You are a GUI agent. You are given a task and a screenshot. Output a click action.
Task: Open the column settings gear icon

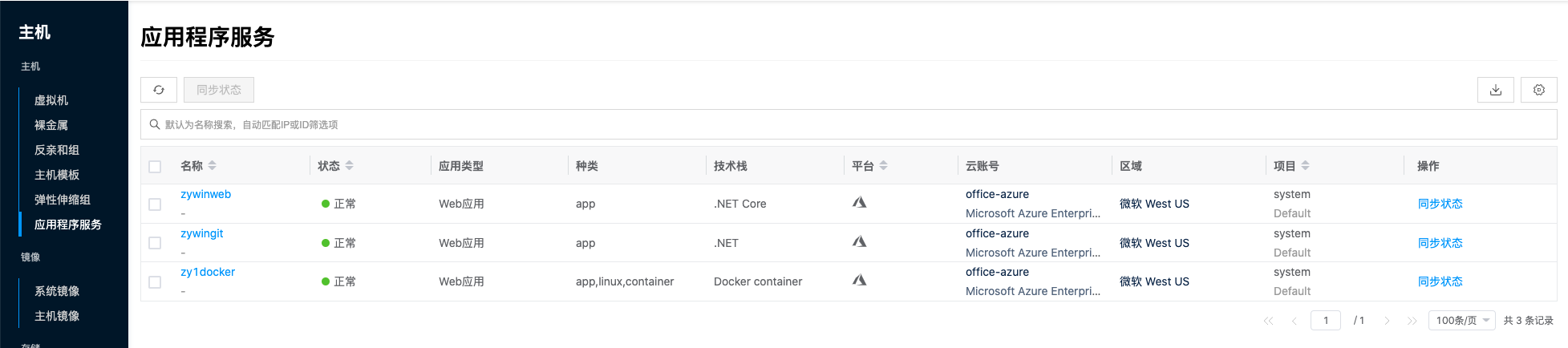click(x=1538, y=90)
